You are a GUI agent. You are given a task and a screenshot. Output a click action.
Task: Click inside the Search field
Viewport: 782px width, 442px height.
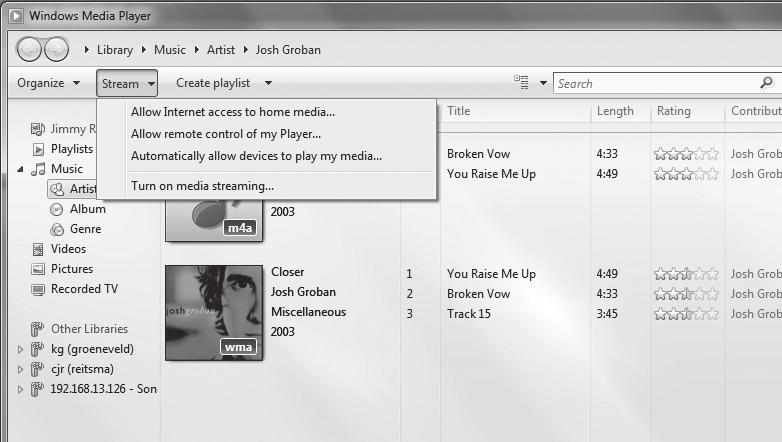(x=656, y=83)
